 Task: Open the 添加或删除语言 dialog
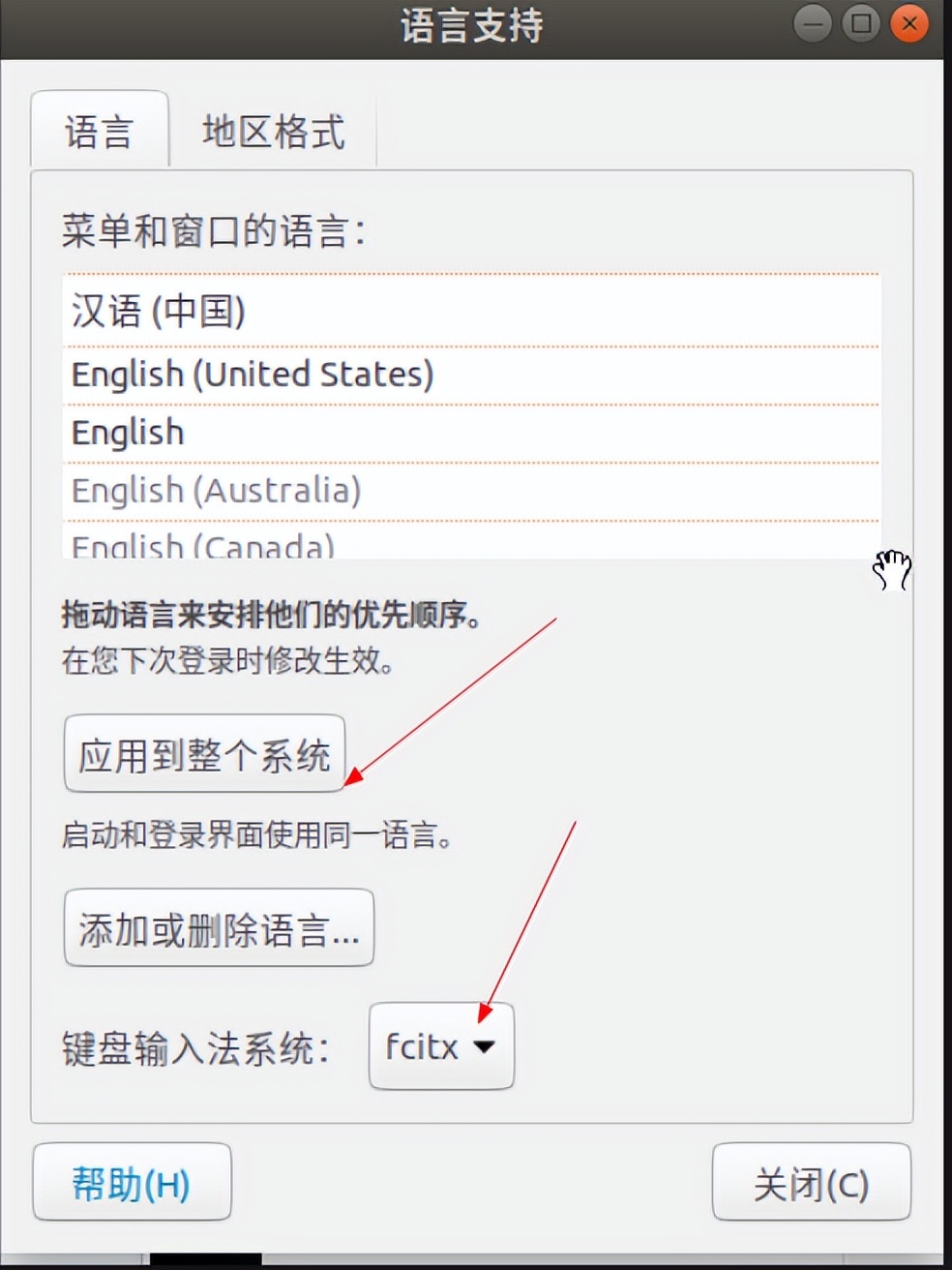pyautogui.click(x=219, y=927)
